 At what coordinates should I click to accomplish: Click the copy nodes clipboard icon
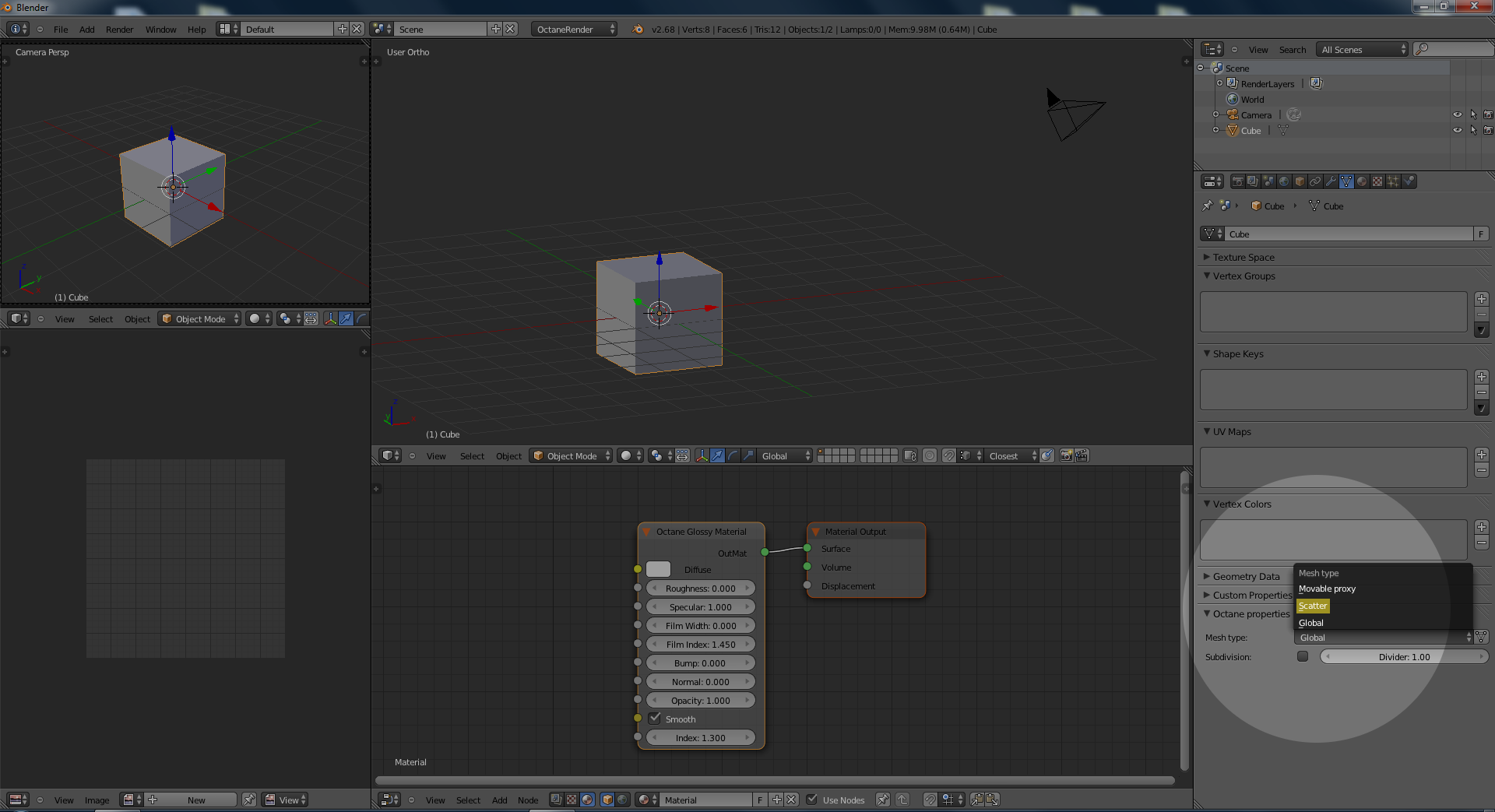click(976, 800)
